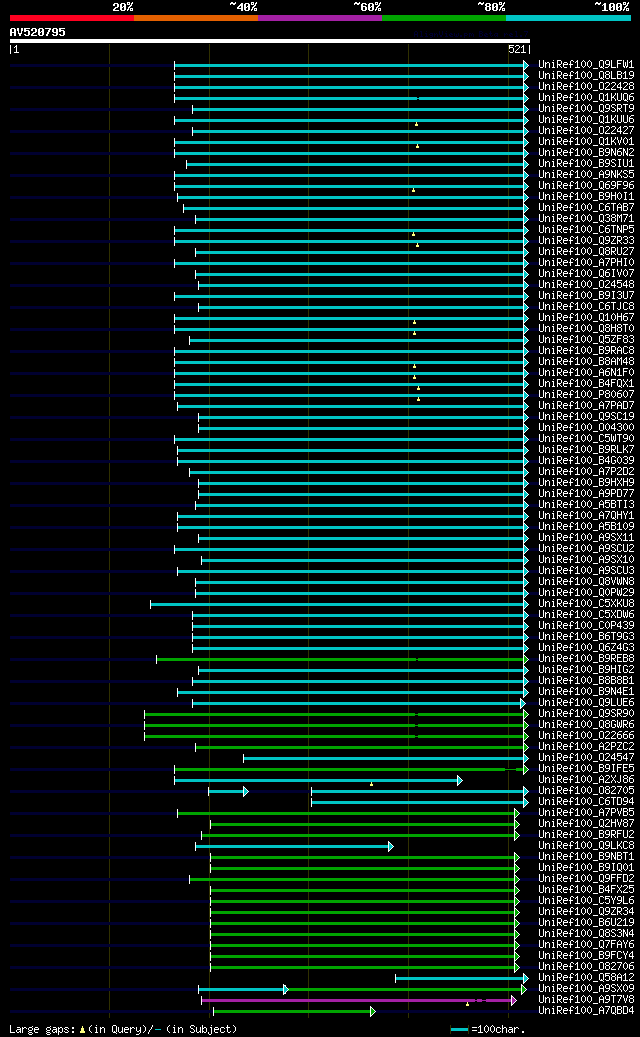Click the UniRef100_Q9LKC8 label
The width and height of the screenshot is (640, 1037).
point(586,845)
